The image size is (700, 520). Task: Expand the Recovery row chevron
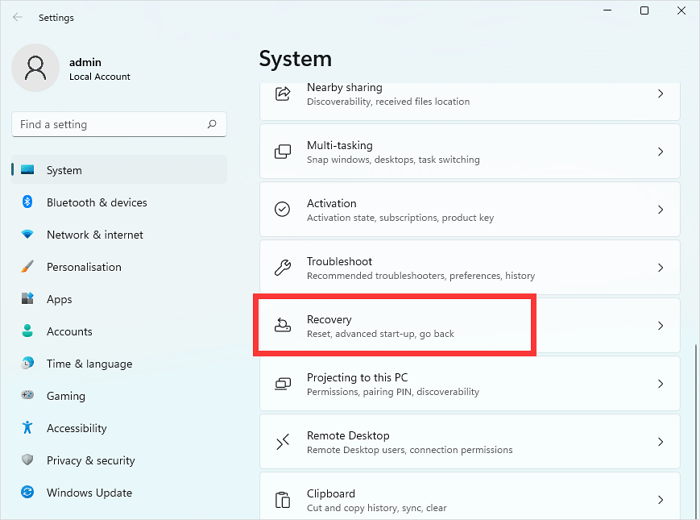tap(660, 326)
